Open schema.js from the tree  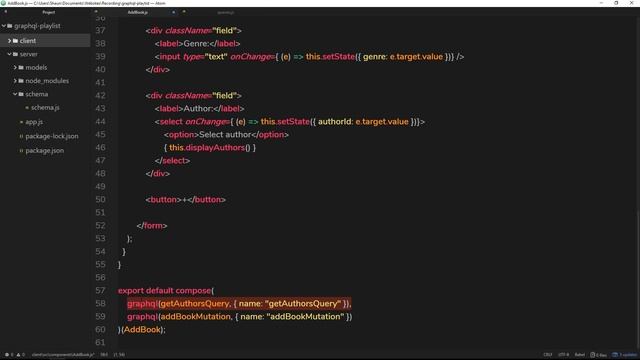pyautogui.click(x=45, y=108)
